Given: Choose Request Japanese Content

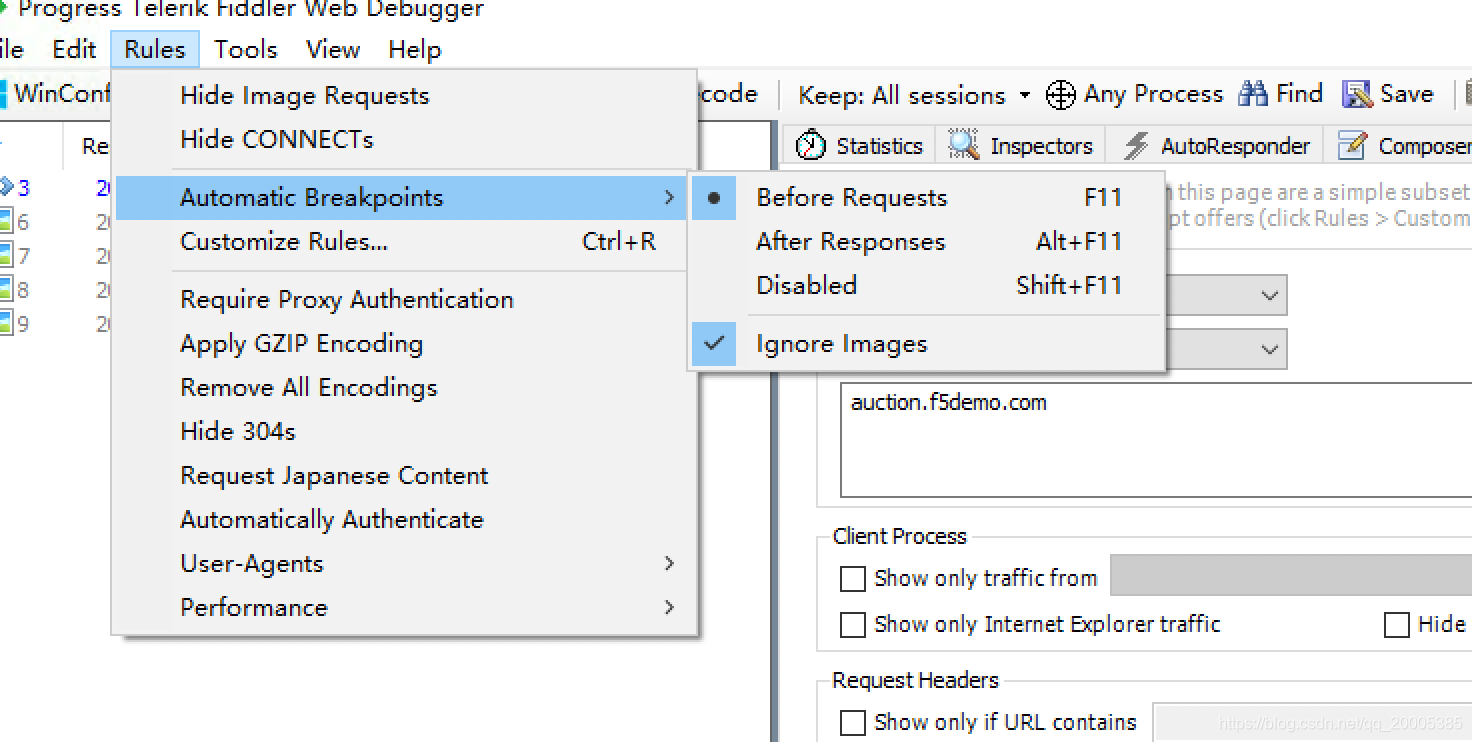Looking at the screenshot, I should [x=405, y=476].
